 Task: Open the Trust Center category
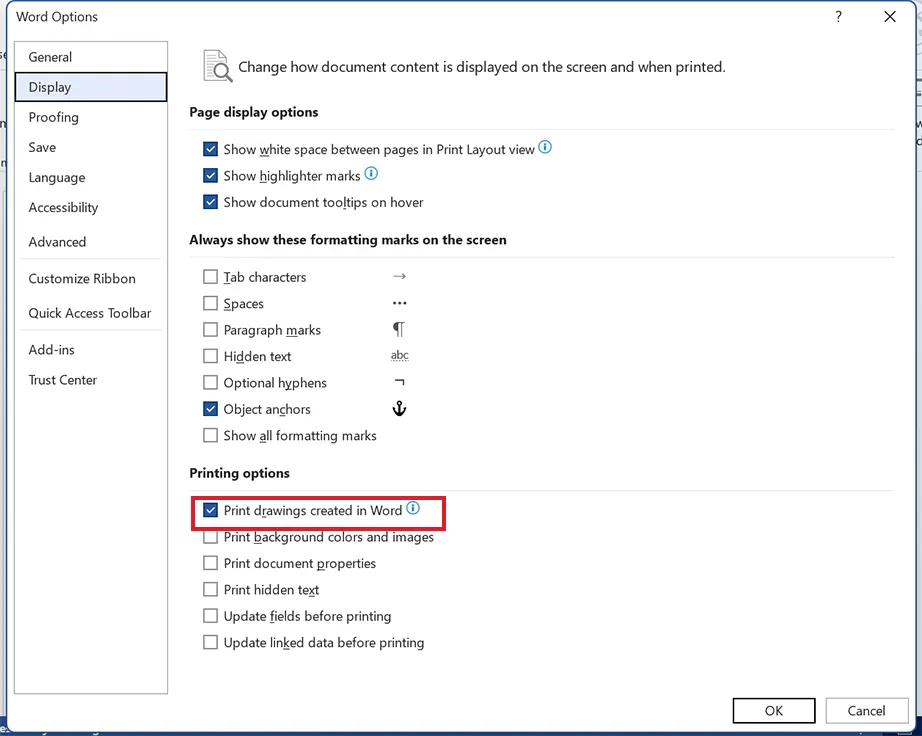coord(91,380)
